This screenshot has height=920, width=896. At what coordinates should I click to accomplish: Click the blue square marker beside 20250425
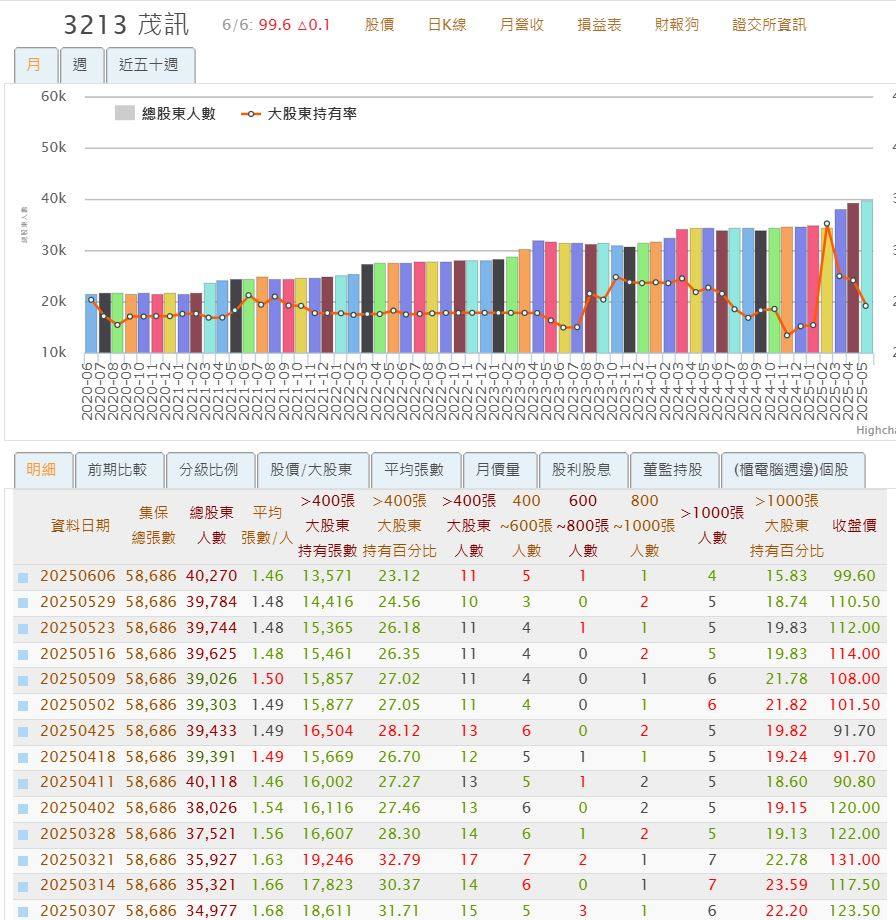coord(23,732)
